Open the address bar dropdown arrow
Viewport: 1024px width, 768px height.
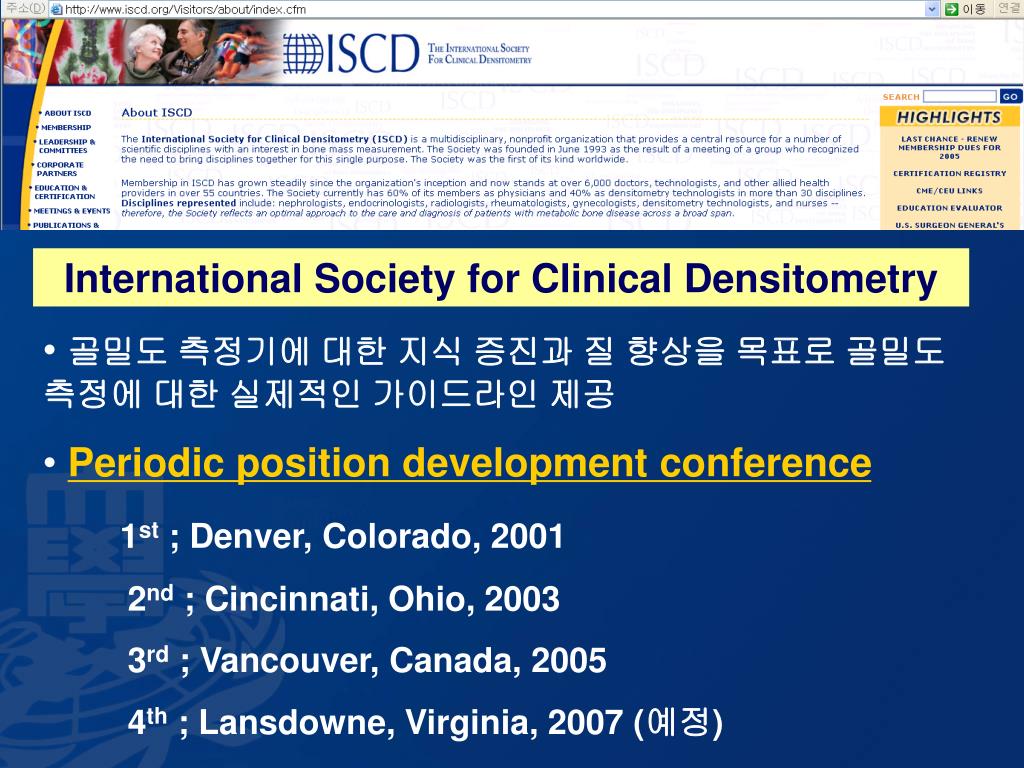pyautogui.click(x=933, y=9)
